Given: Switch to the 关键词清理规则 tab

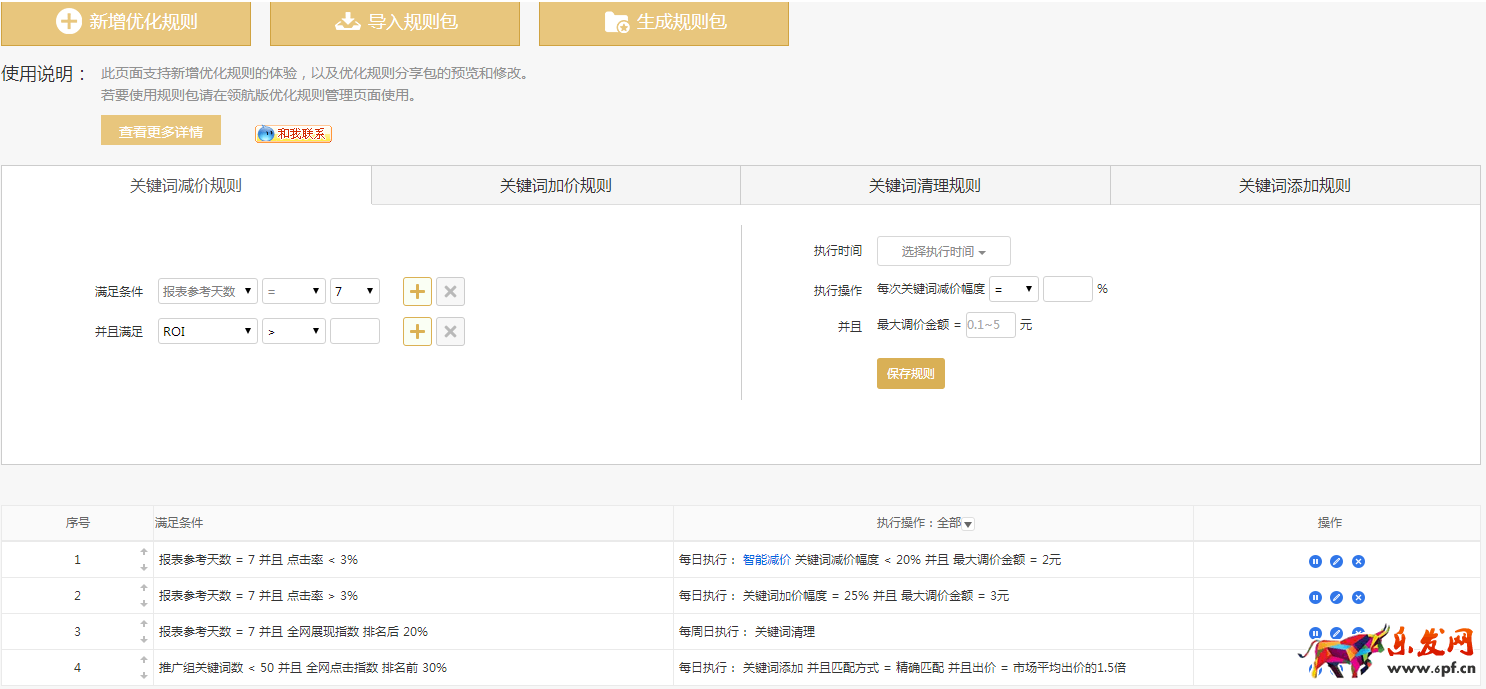Looking at the screenshot, I should (925, 186).
